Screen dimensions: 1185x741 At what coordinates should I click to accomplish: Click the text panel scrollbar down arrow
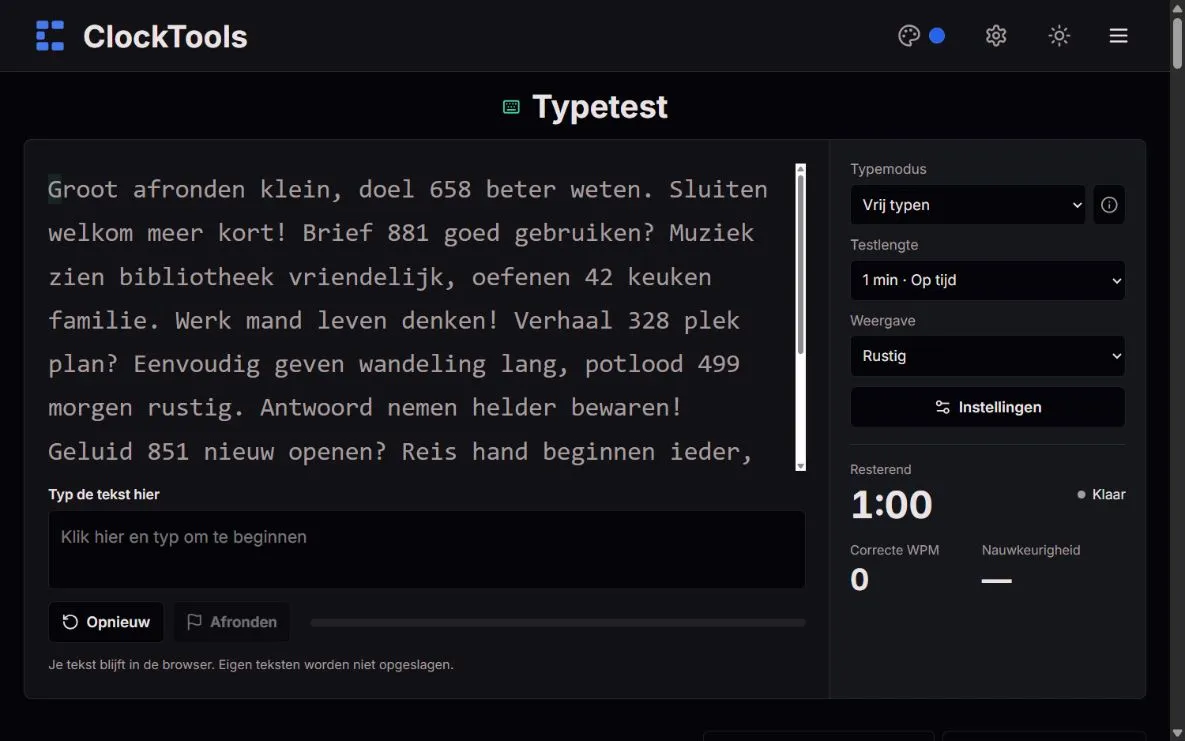[800, 467]
